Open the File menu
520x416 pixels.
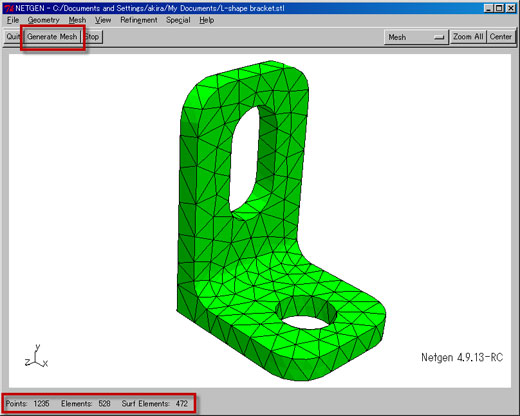click(x=13, y=20)
